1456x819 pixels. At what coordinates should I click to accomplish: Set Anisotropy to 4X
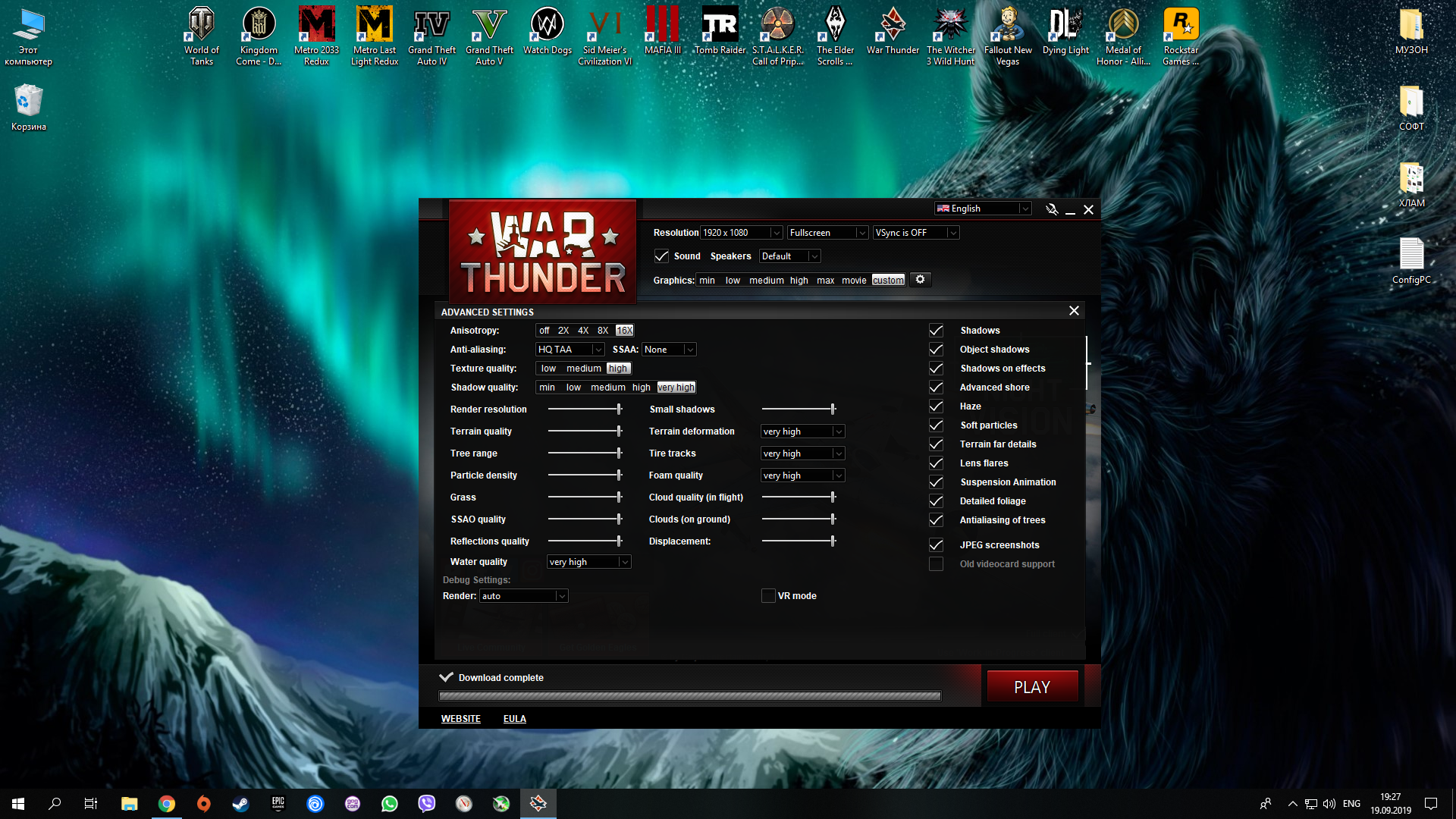583,331
